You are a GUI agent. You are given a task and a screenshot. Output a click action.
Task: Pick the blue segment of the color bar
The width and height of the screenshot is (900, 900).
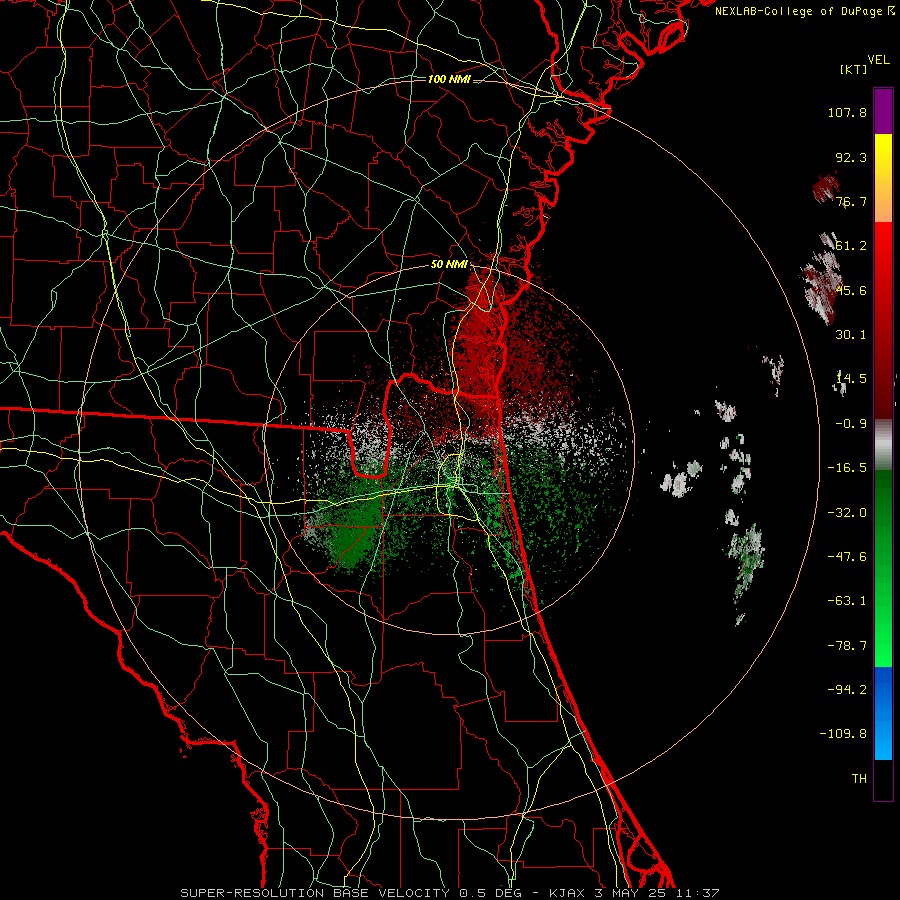[883, 713]
